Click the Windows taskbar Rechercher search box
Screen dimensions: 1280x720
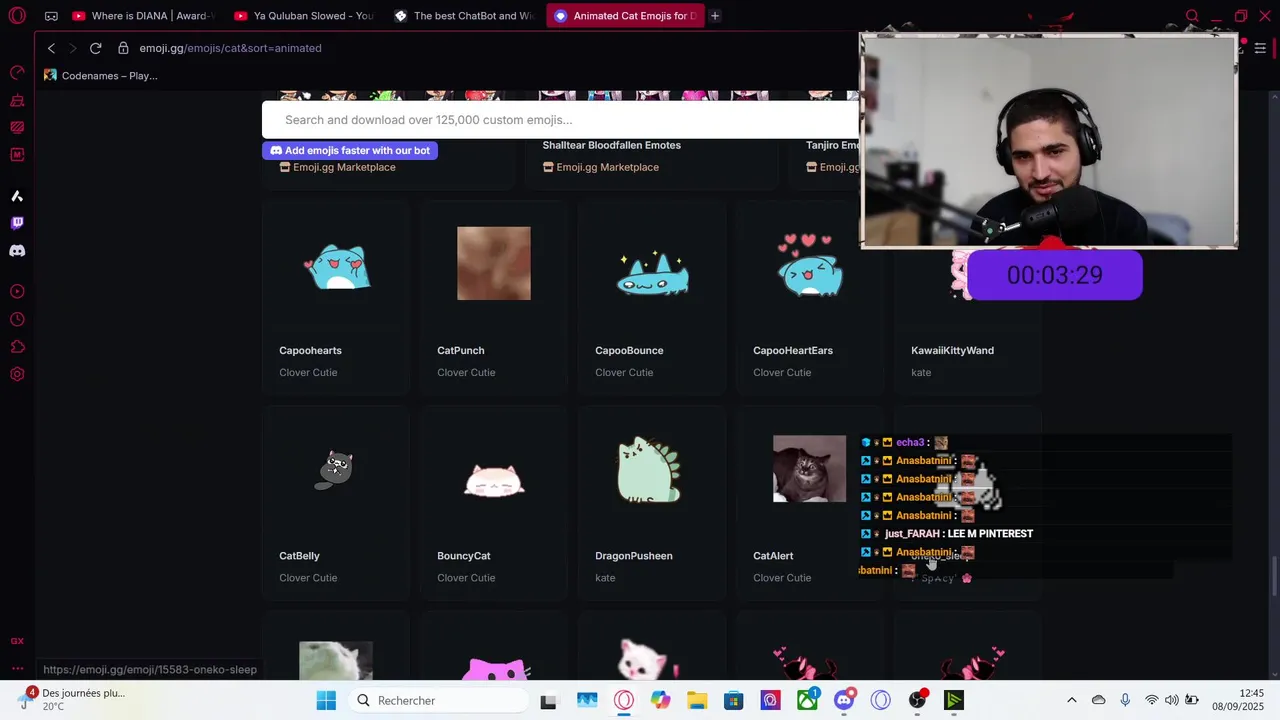[437, 700]
